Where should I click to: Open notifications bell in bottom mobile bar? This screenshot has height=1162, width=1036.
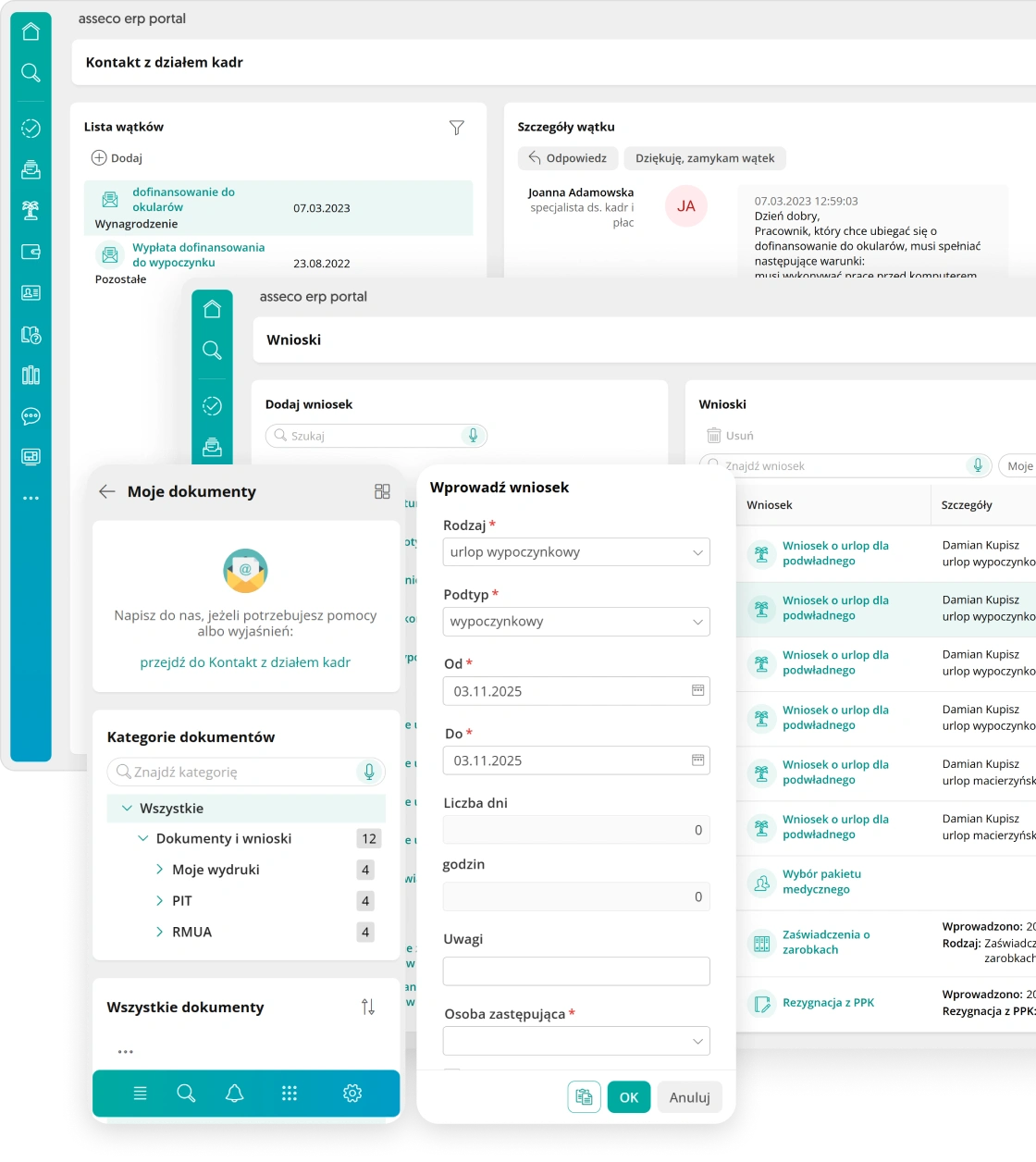[x=235, y=1094]
